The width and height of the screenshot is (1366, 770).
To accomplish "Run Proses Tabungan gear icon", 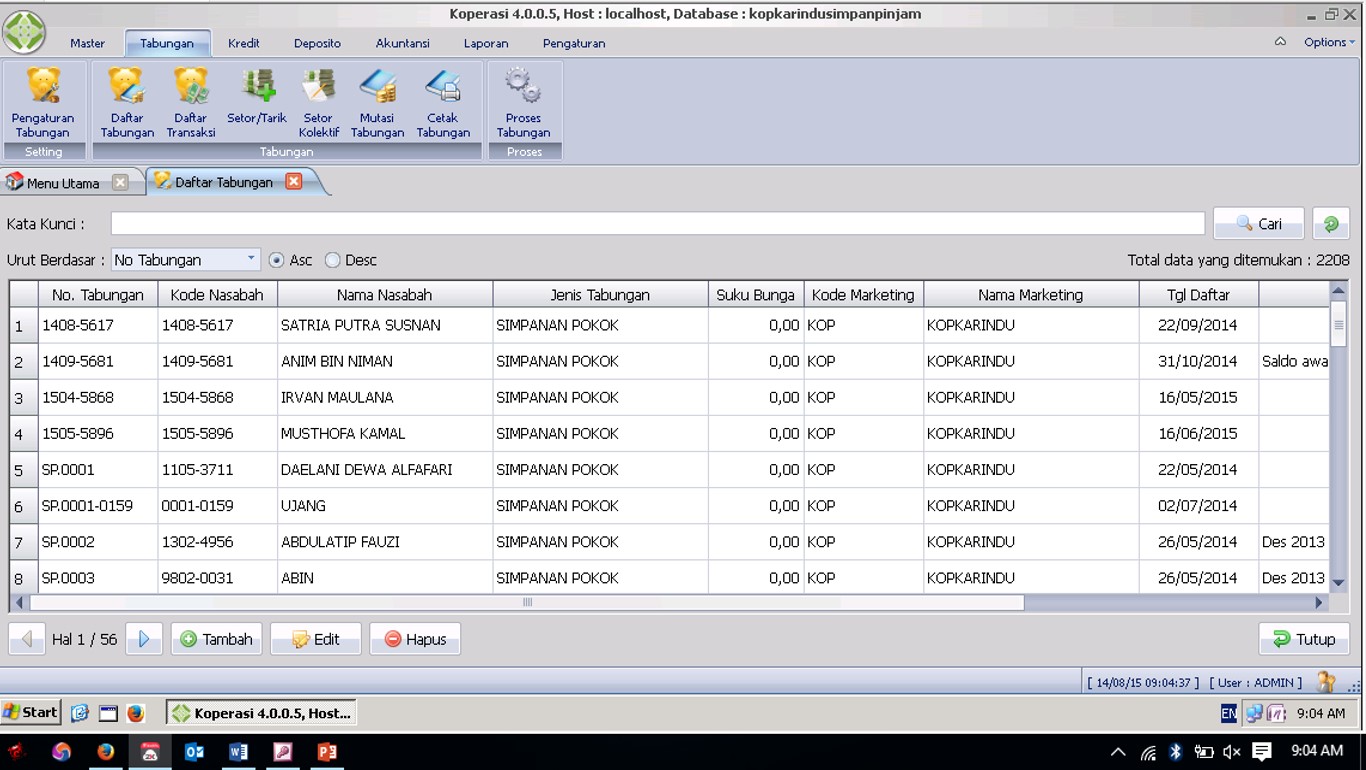I will [x=523, y=102].
